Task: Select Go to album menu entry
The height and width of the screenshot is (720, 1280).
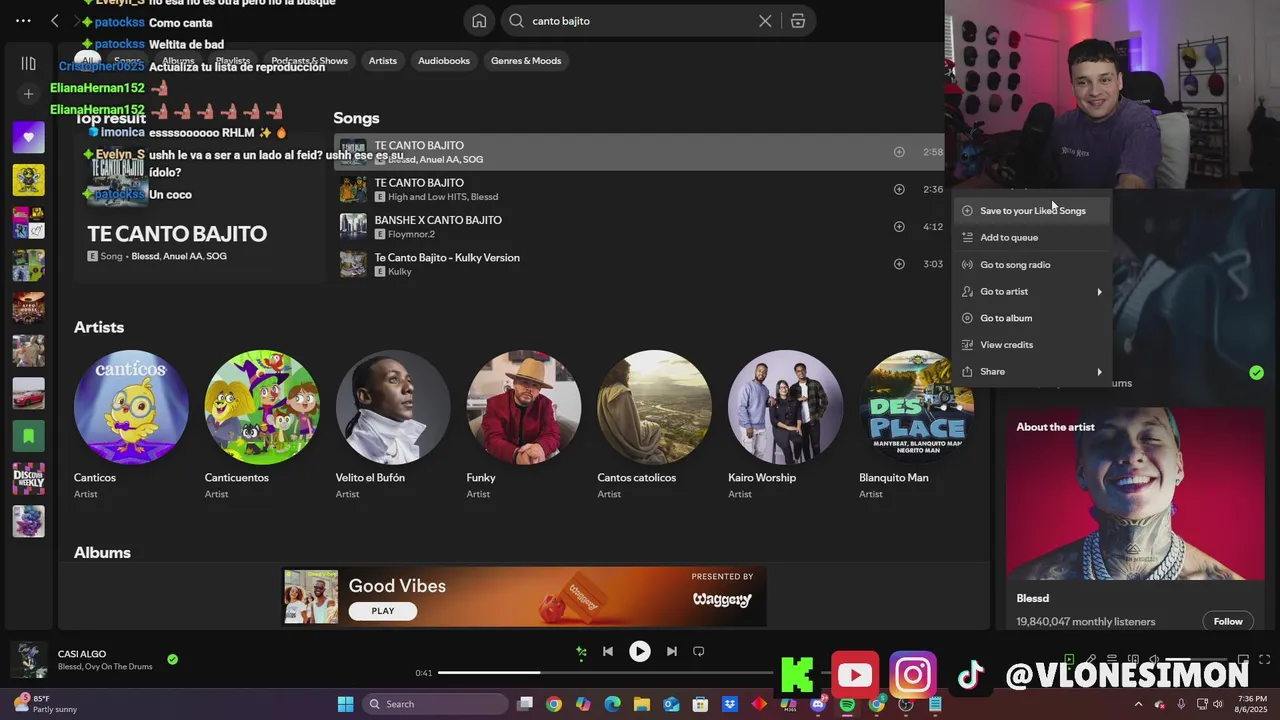Action: [1032, 318]
